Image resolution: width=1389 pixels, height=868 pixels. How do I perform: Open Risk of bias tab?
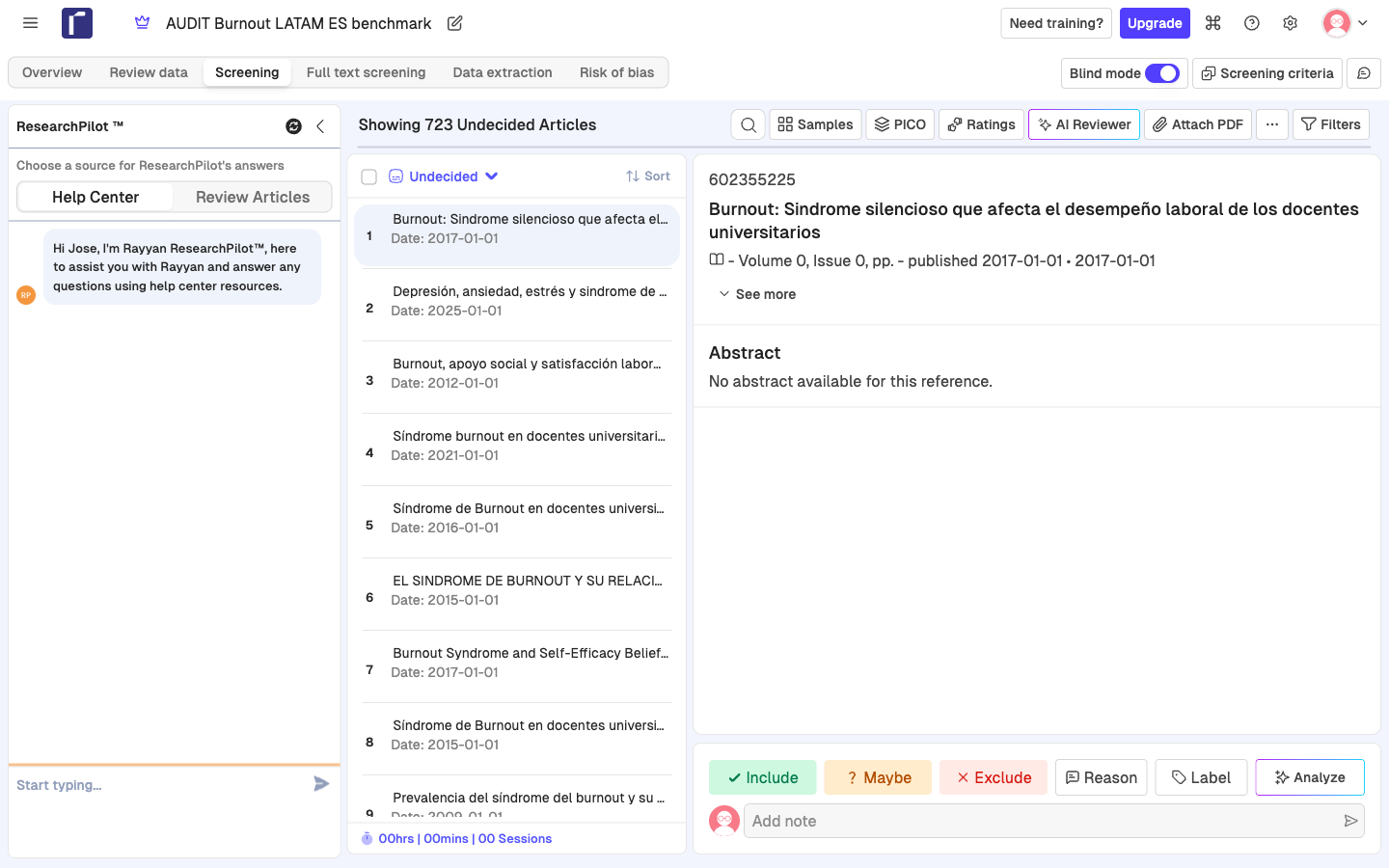617,72
